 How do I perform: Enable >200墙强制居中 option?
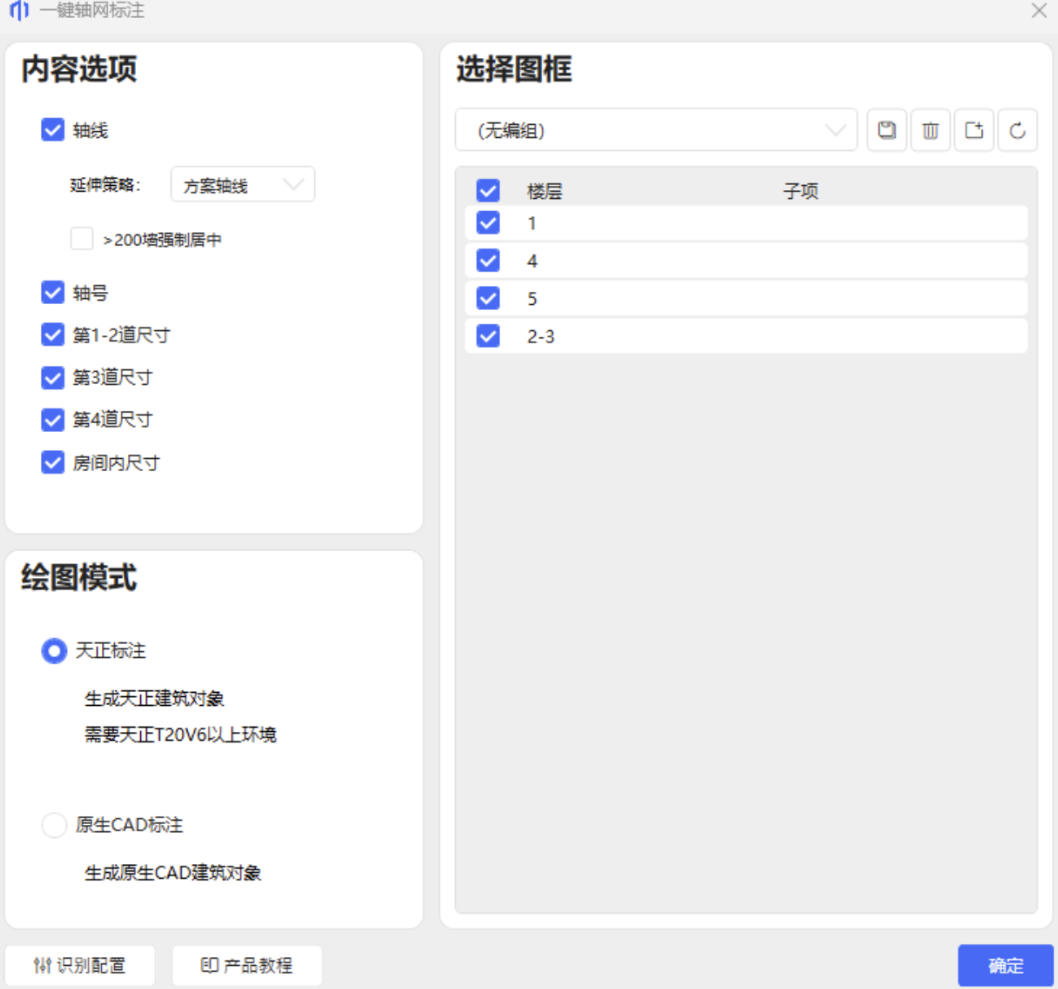tap(82, 239)
